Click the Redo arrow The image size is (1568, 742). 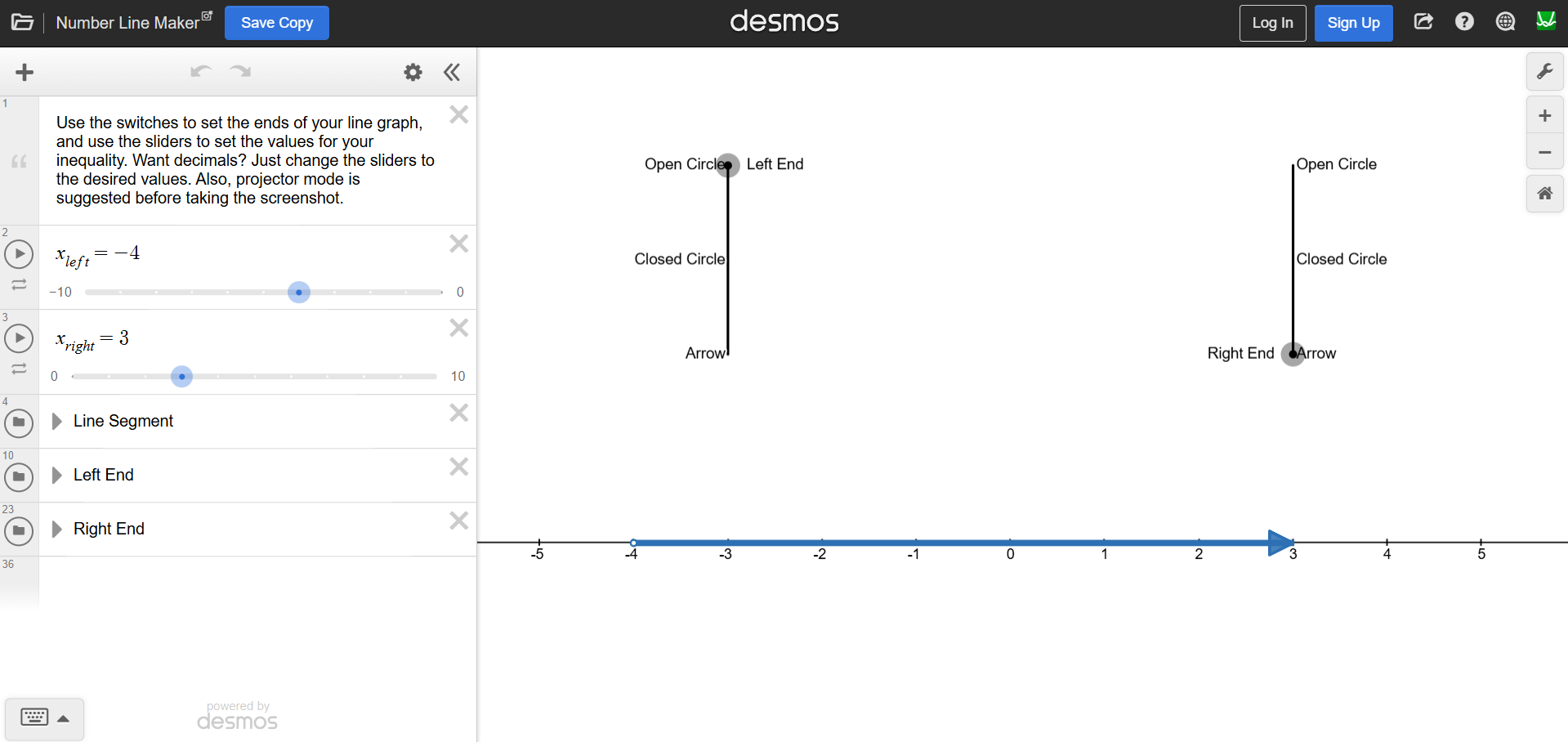pos(240,72)
